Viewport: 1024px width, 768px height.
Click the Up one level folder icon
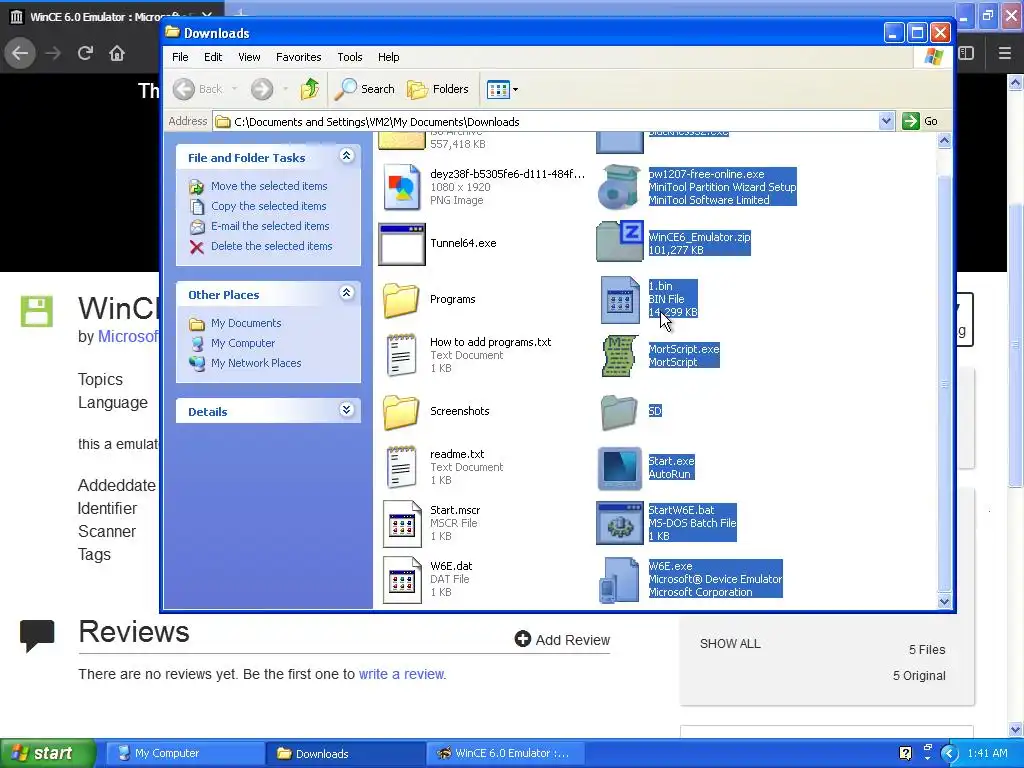tap(310, 89)
